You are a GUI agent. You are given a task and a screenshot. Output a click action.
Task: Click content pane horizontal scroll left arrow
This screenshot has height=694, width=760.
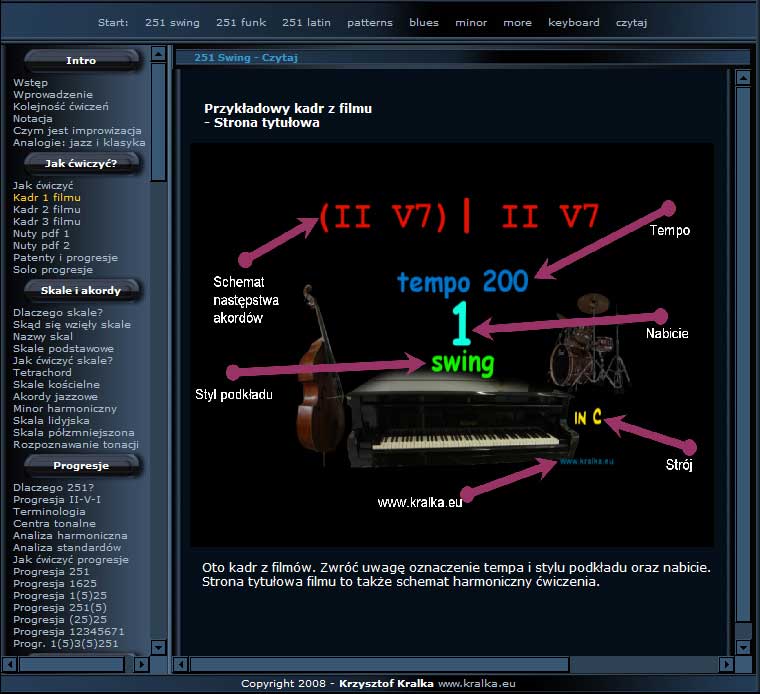click(x=180, y=664)
